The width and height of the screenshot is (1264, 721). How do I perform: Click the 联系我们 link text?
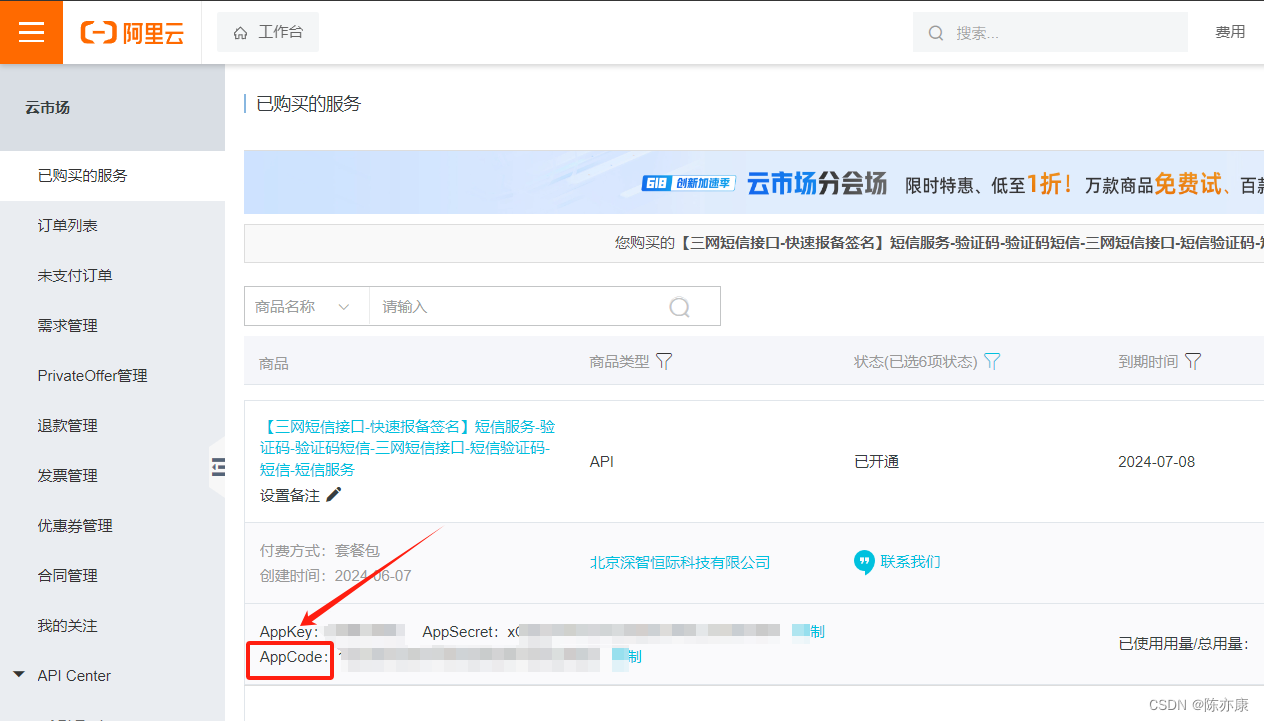[x=910, y=562]
